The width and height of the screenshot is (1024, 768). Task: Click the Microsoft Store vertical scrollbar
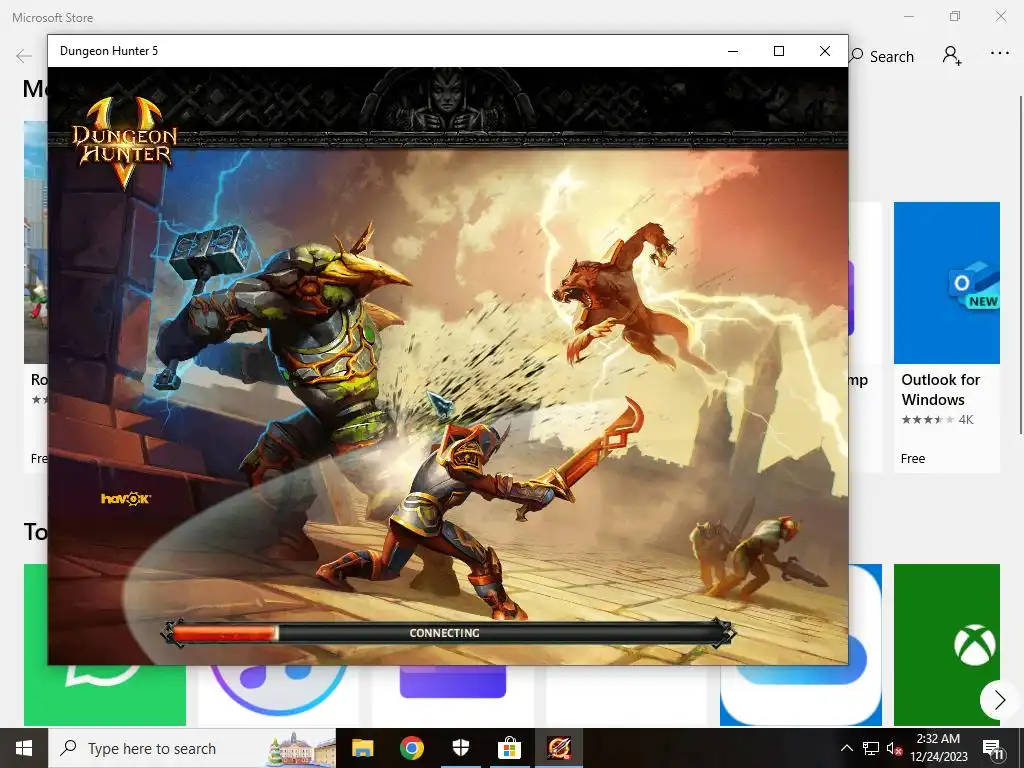[1020, 264]
